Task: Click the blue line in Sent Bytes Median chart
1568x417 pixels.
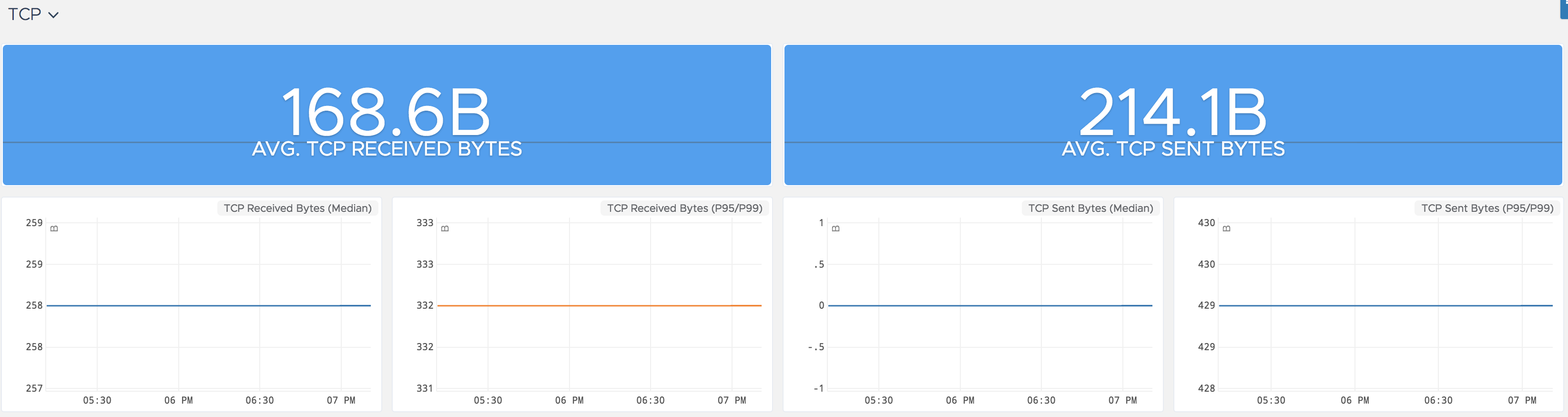Action: 990,305
